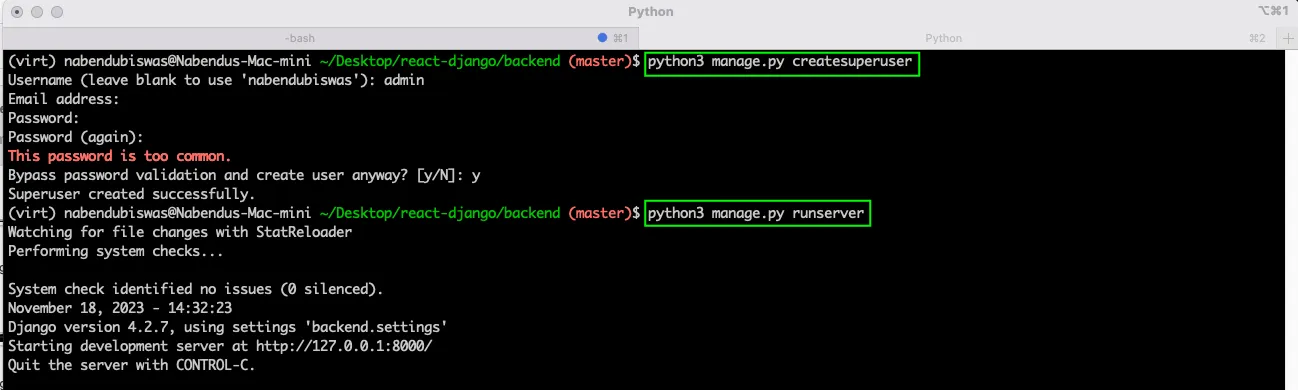Click the ⌘2 shortcut label on Python tab

coord(1257,38)
